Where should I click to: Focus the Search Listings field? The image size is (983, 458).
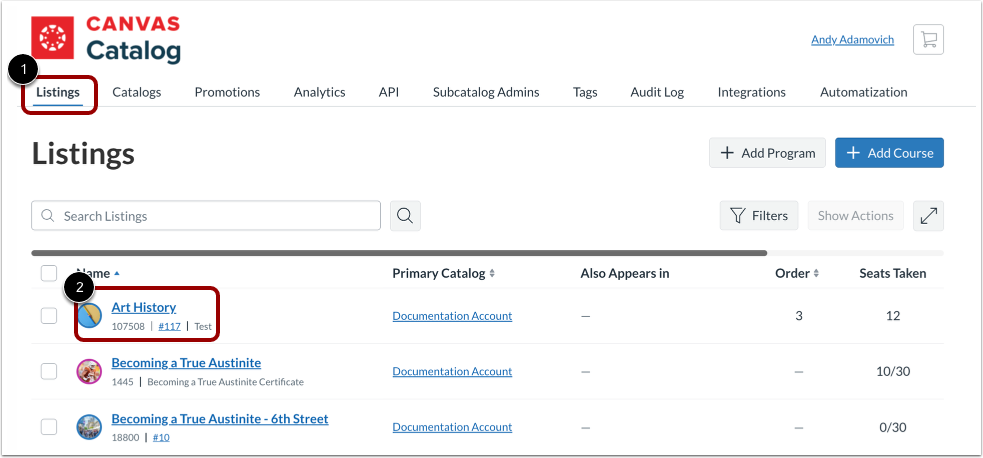206,216
